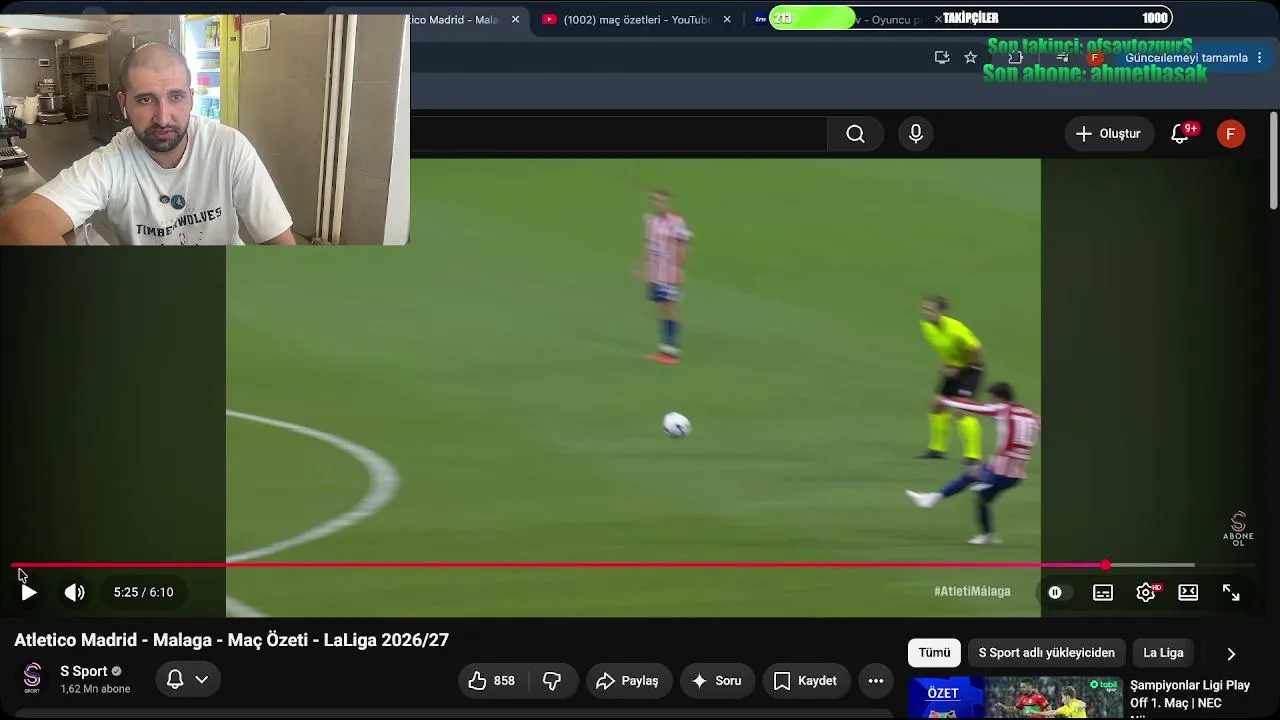Like the video with 858 likes

pos(492,681)
